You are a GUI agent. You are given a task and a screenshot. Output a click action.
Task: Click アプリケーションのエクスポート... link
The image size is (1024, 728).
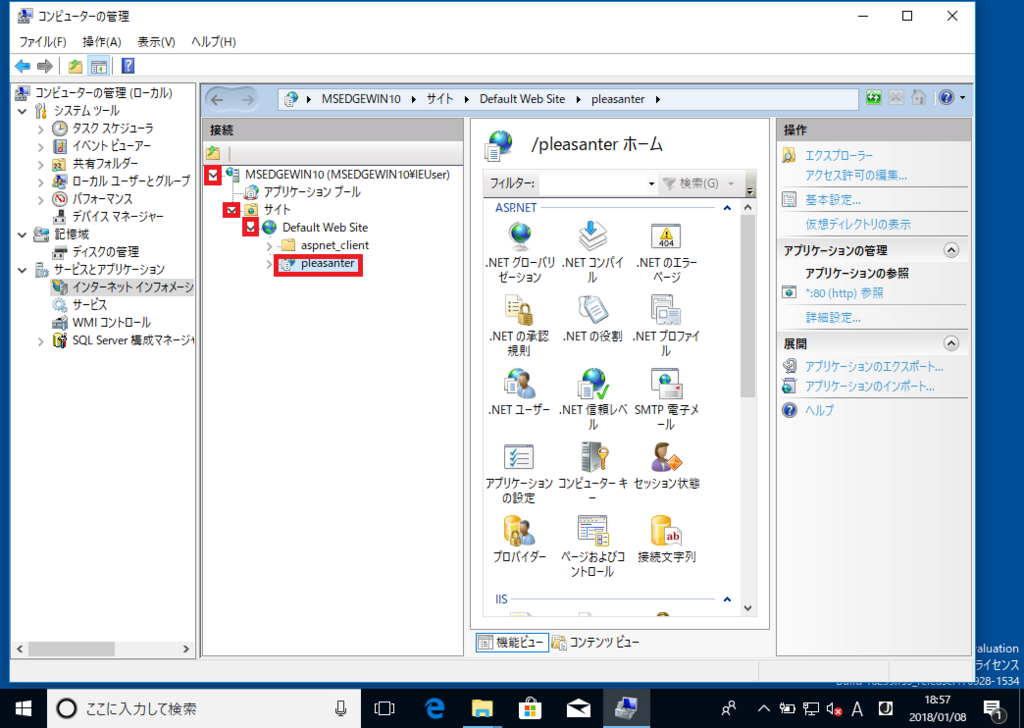874,367
